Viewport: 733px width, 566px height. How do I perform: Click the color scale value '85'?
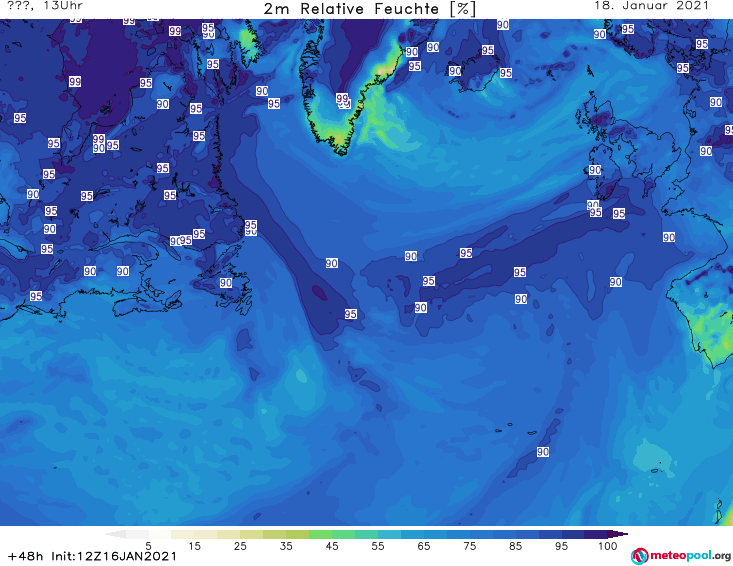tap(515, 545)
